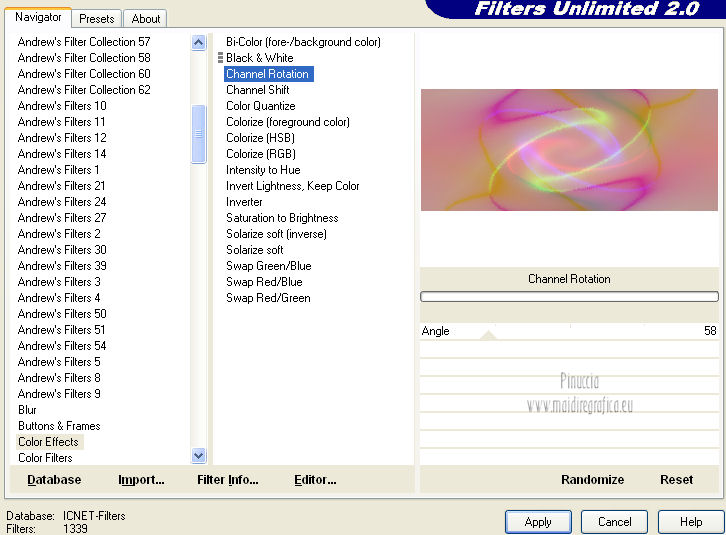Select Invert Lightness, Keep Color
726x535 pixels.
293,186
